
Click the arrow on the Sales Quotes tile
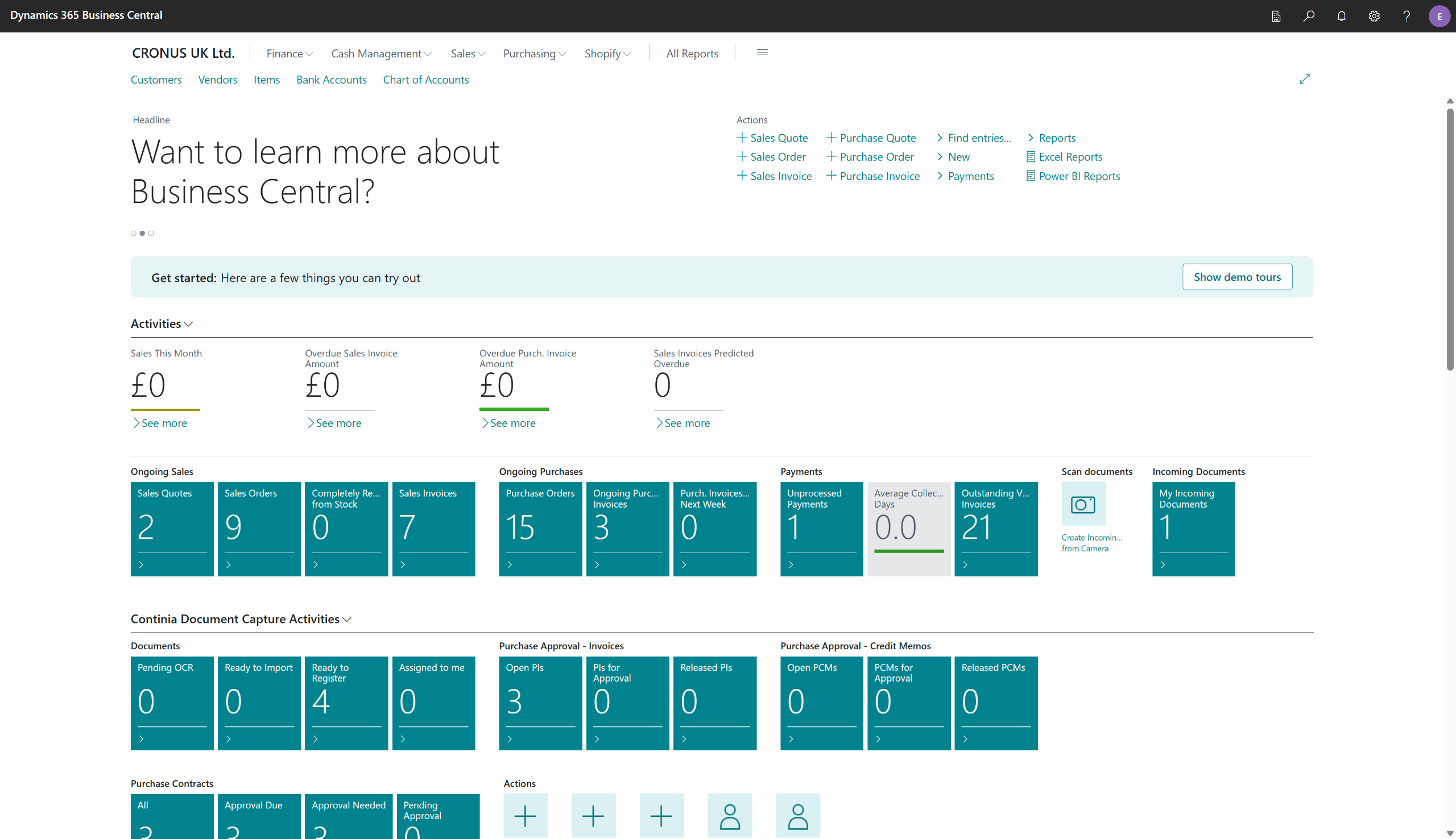(141, 564)
